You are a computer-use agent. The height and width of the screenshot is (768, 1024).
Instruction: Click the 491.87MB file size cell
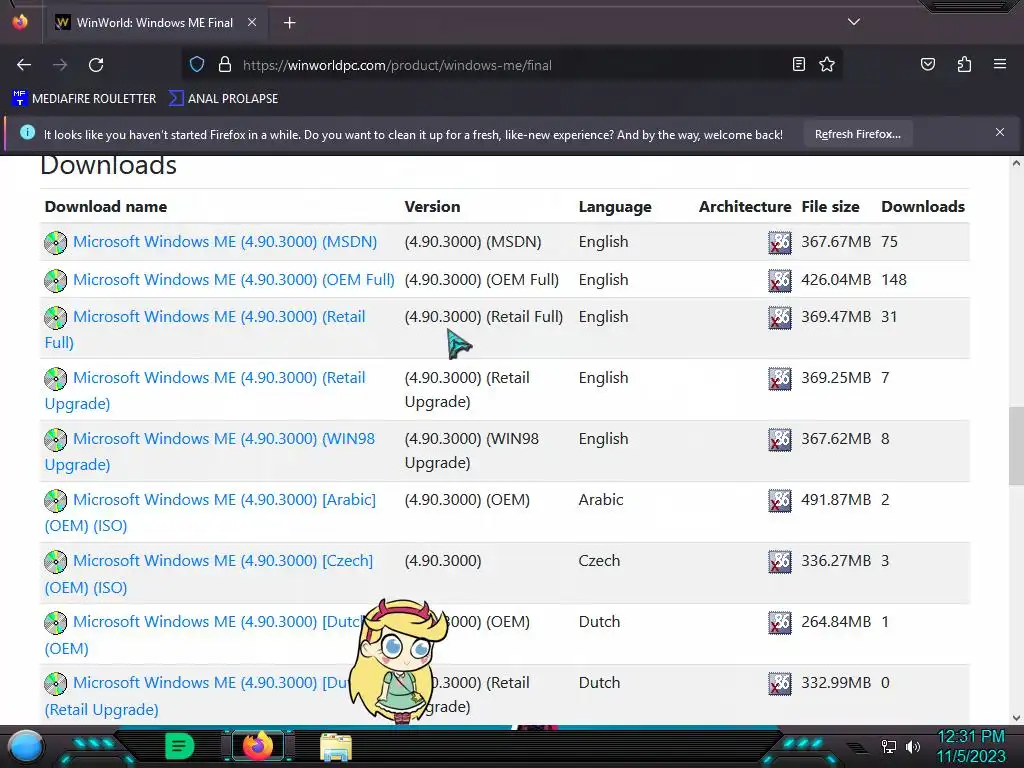(836, 500)
